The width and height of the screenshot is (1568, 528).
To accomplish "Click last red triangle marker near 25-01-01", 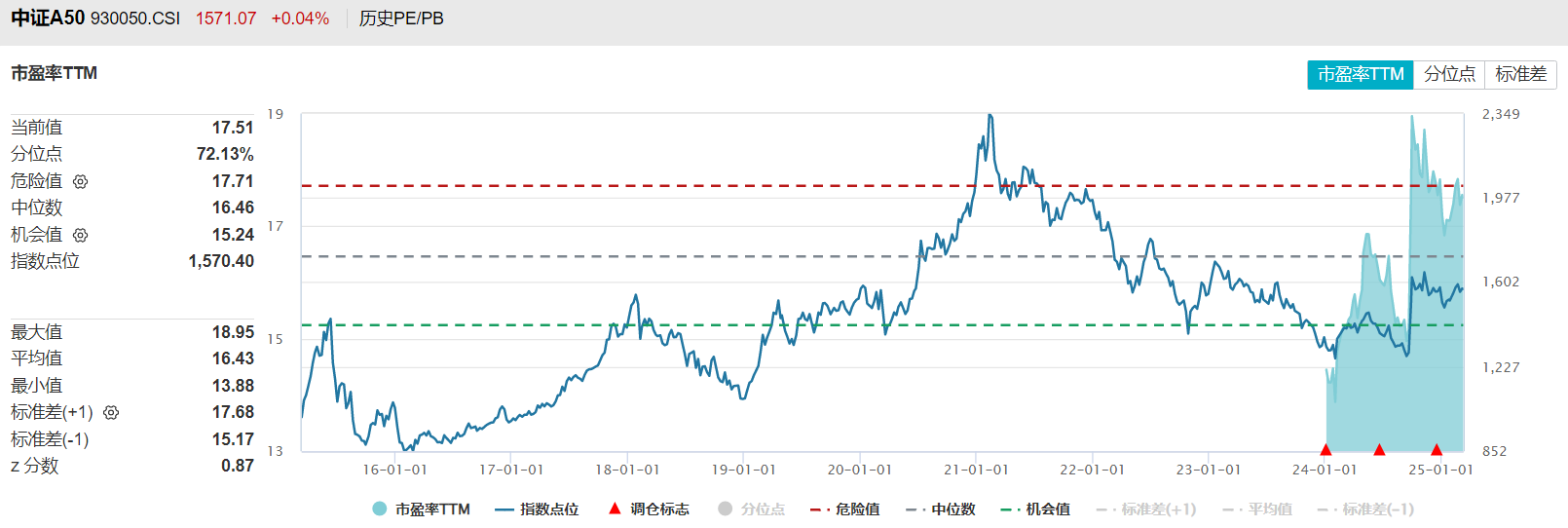I will (1437, 449).
